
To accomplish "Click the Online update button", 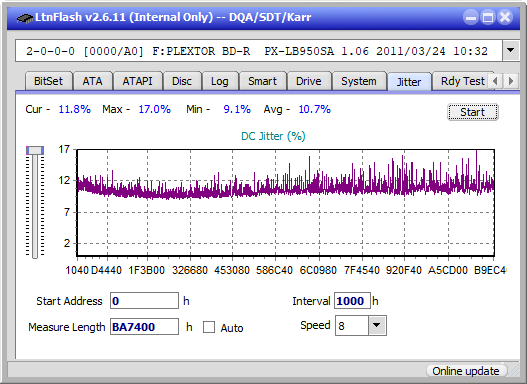I will pos(467,371).
